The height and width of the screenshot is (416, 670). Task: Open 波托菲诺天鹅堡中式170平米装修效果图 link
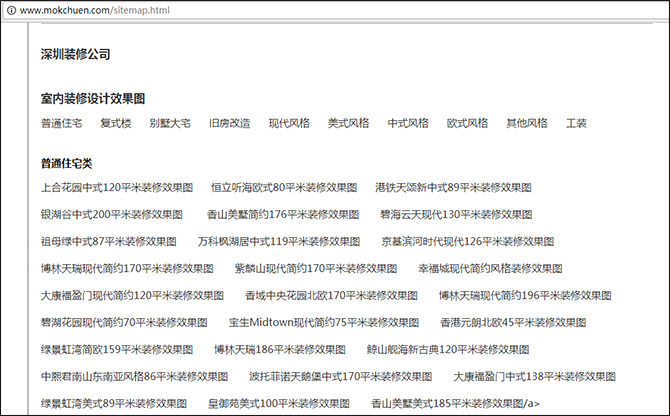pyautogui.click(x=341, y=376)
